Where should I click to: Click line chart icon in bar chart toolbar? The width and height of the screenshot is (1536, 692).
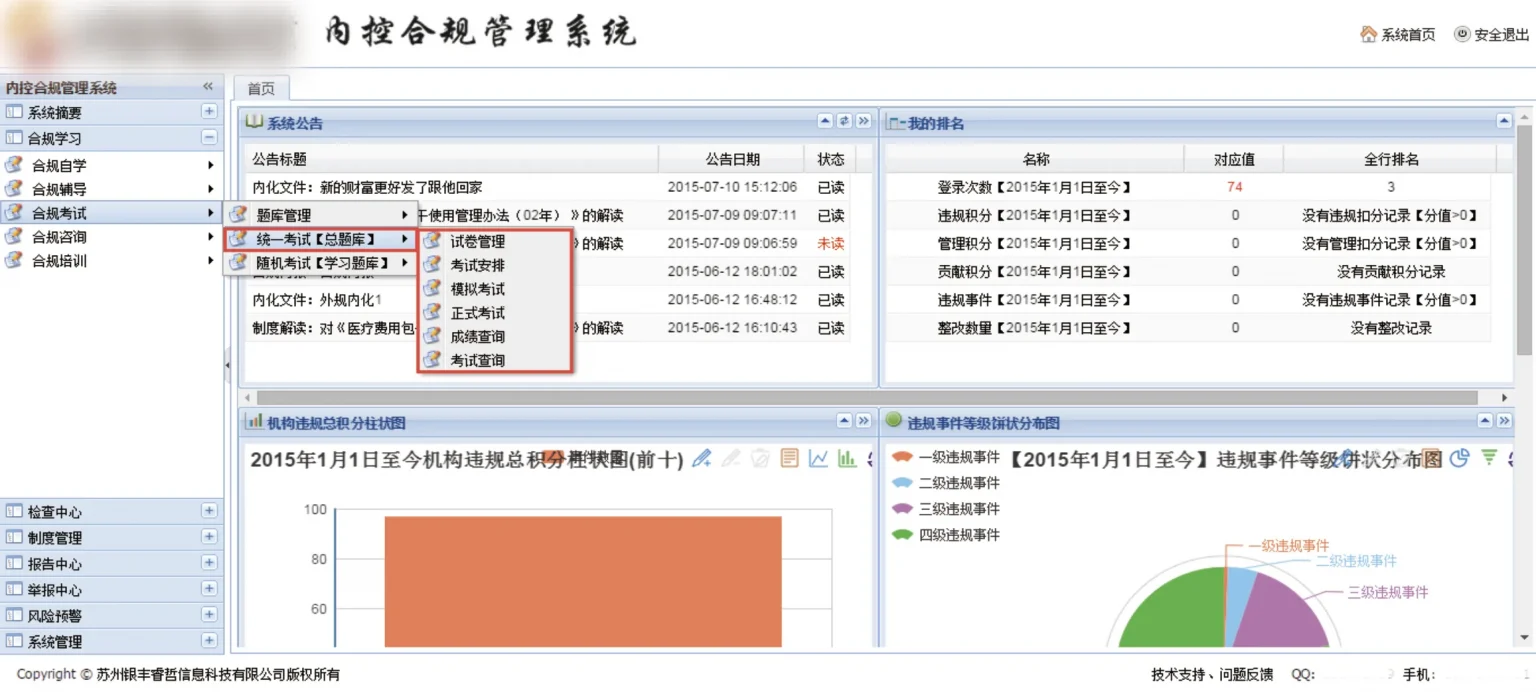[x=818, y=458]
